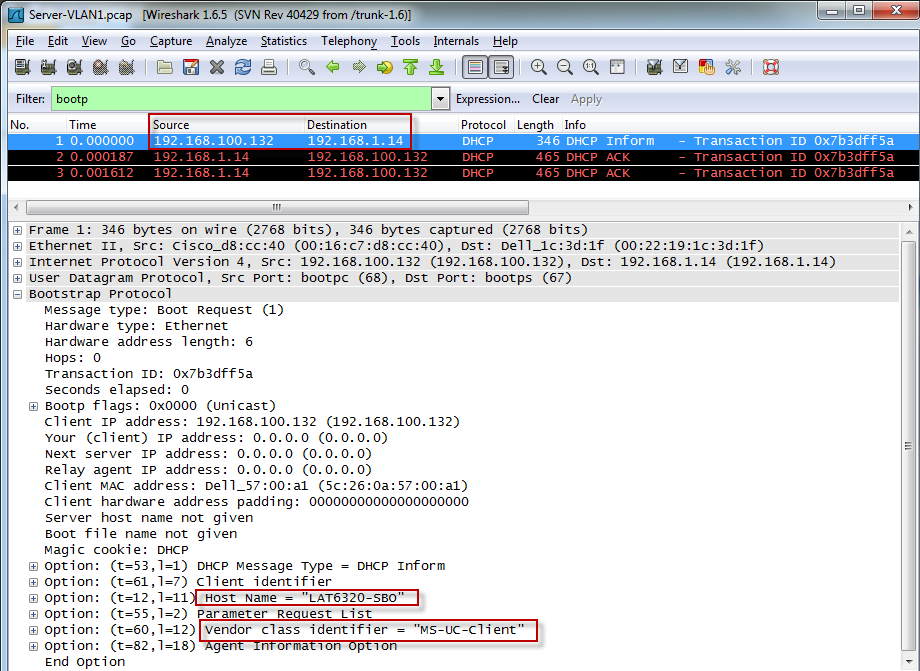Screen dimensions: 920x671
Task: Go forward in packet history arrow
Action: pyautogui.click(x=358, y=67)
